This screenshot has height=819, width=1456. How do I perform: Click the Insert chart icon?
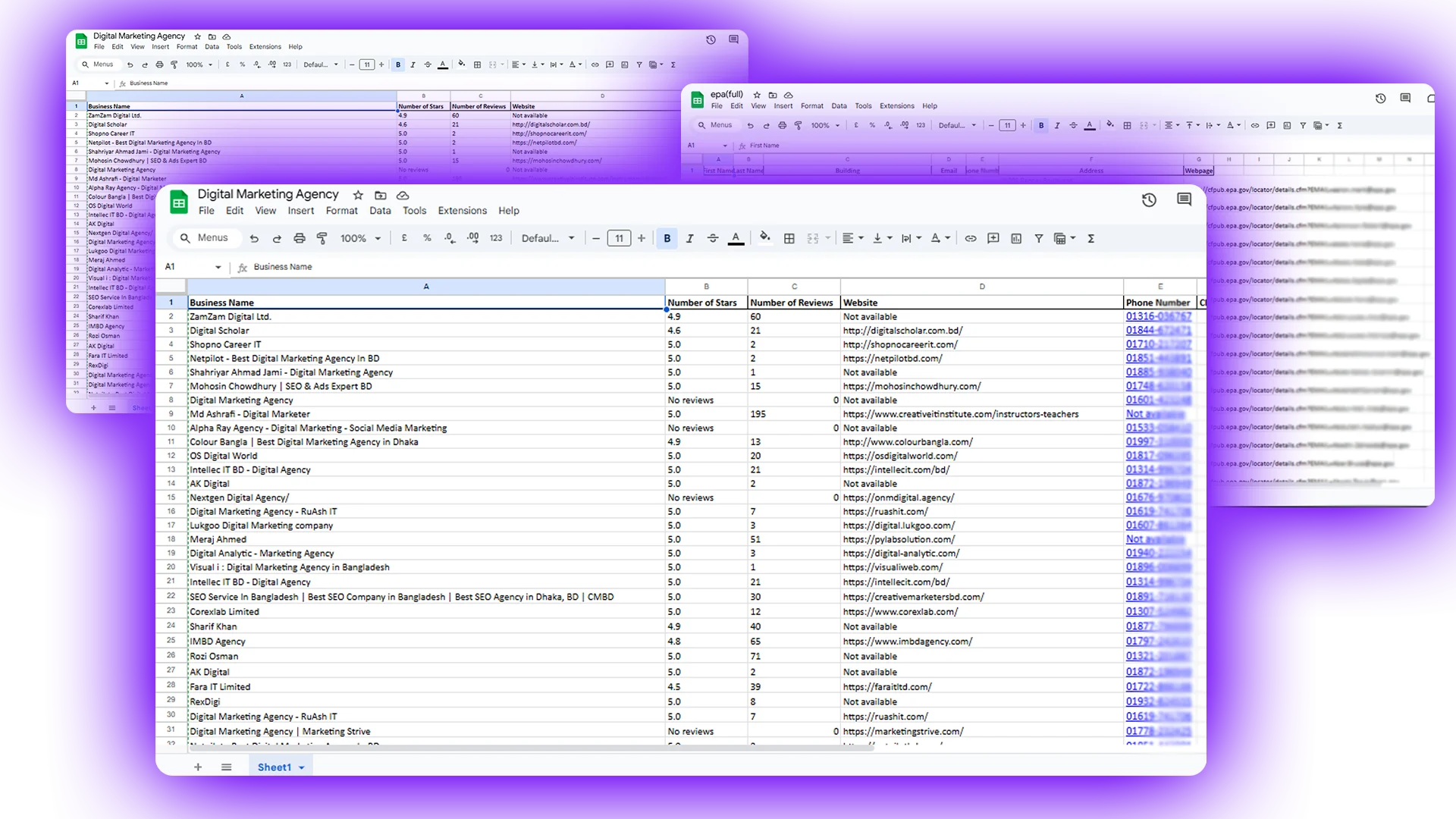click(x=1016, y=239)
